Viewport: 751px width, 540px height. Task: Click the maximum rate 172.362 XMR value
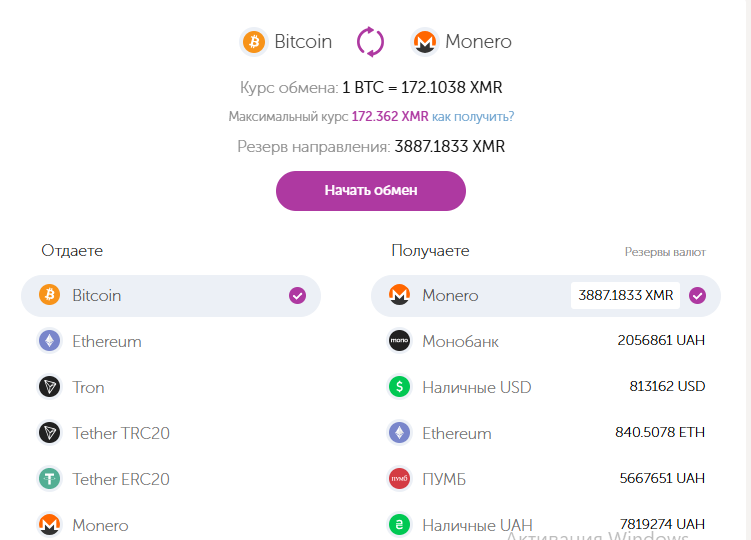[390, 117]
